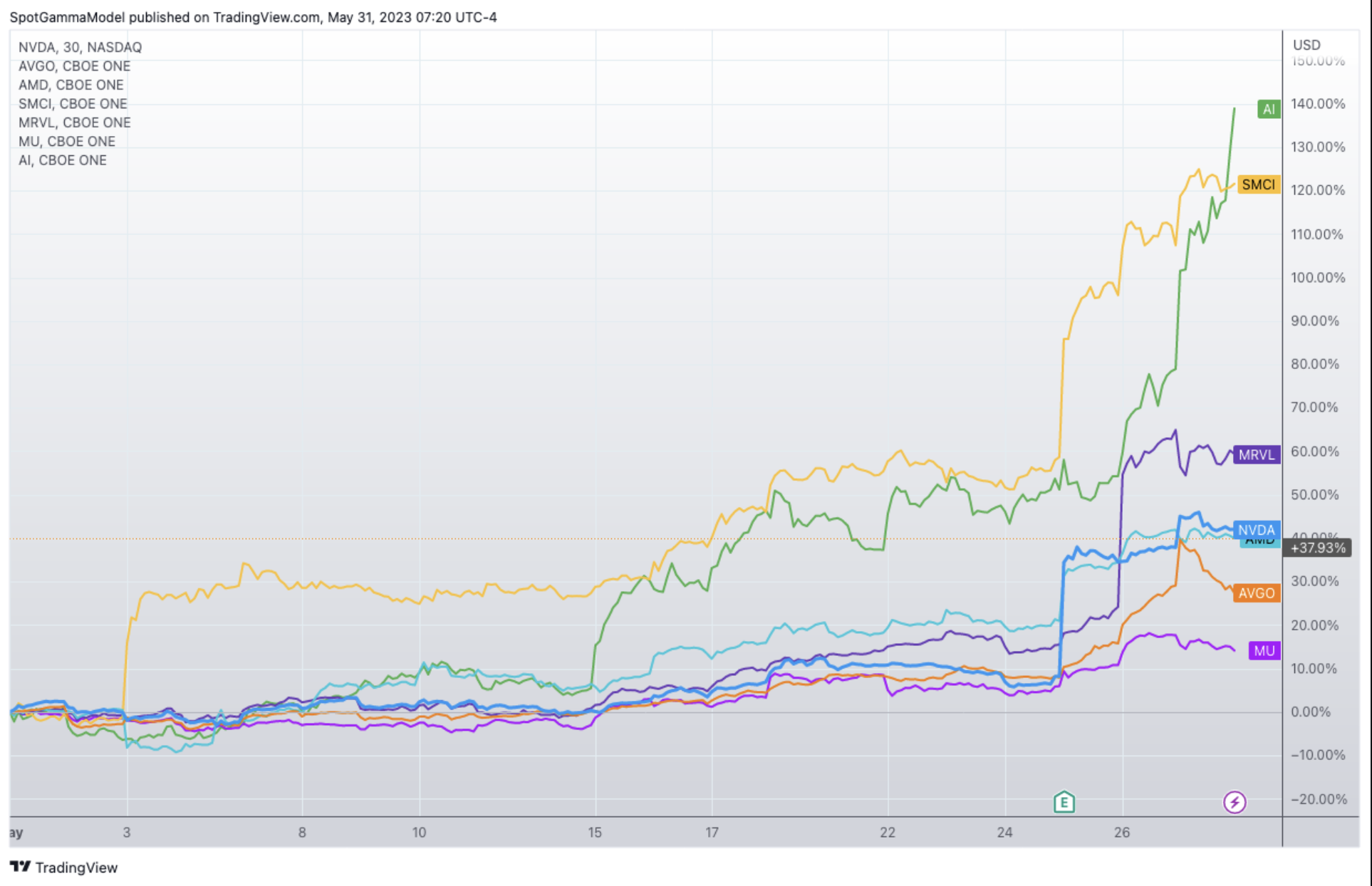Click date 15 on the time axis
The height and width of the screenshot is (886, 1372).
pos(594,832)
